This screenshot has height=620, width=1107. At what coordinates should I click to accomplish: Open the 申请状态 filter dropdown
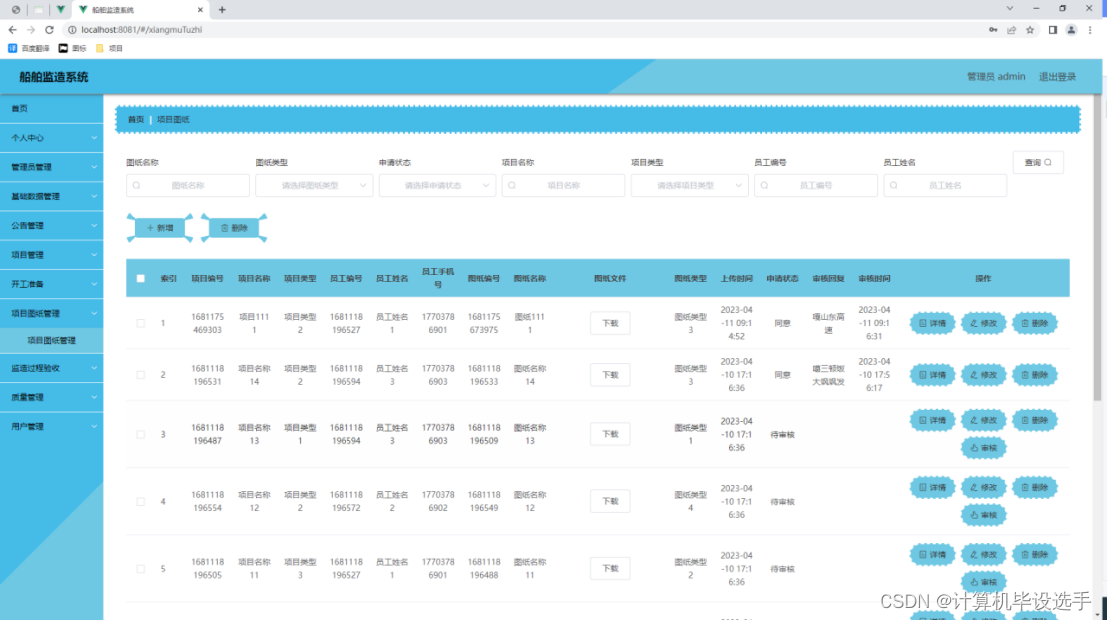point(437,185)
